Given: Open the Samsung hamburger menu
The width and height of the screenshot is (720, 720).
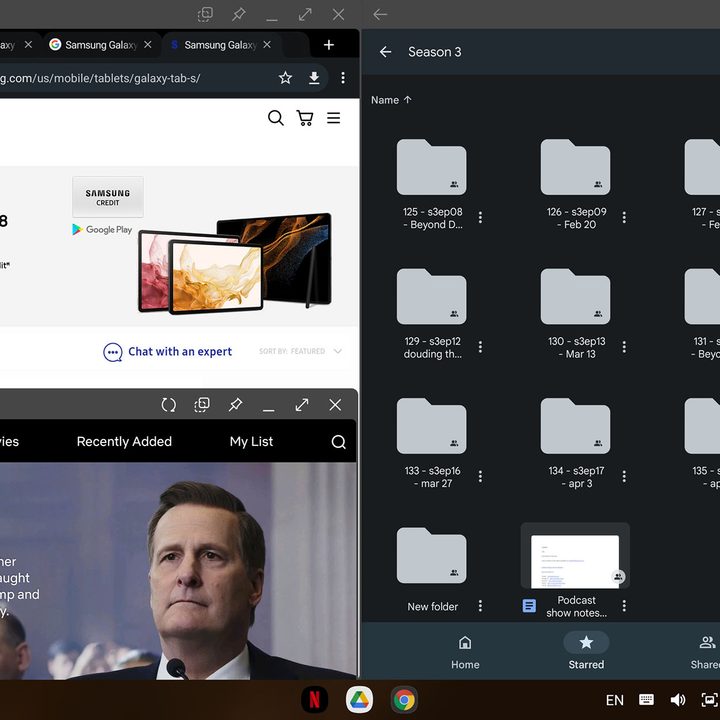Looking at the screenshot, I should (334, 118).
